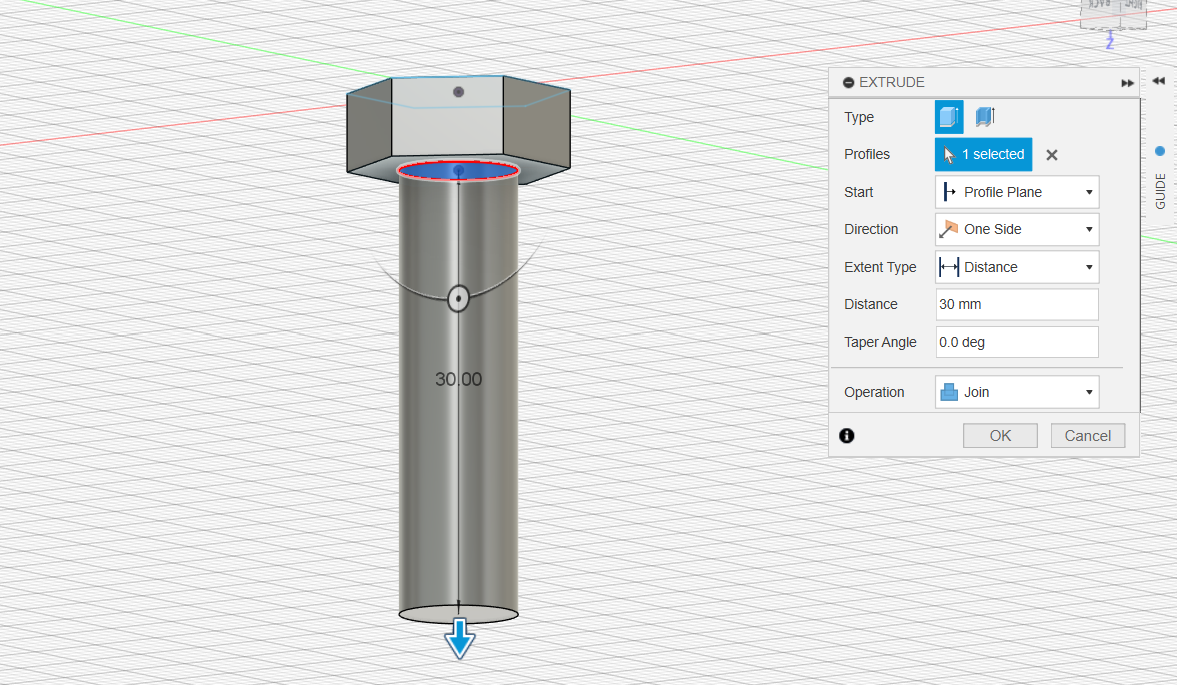The image size is (1177, 685).
Task: Select the Thin Extrude type icon
Action: click(x=985, y=117)
